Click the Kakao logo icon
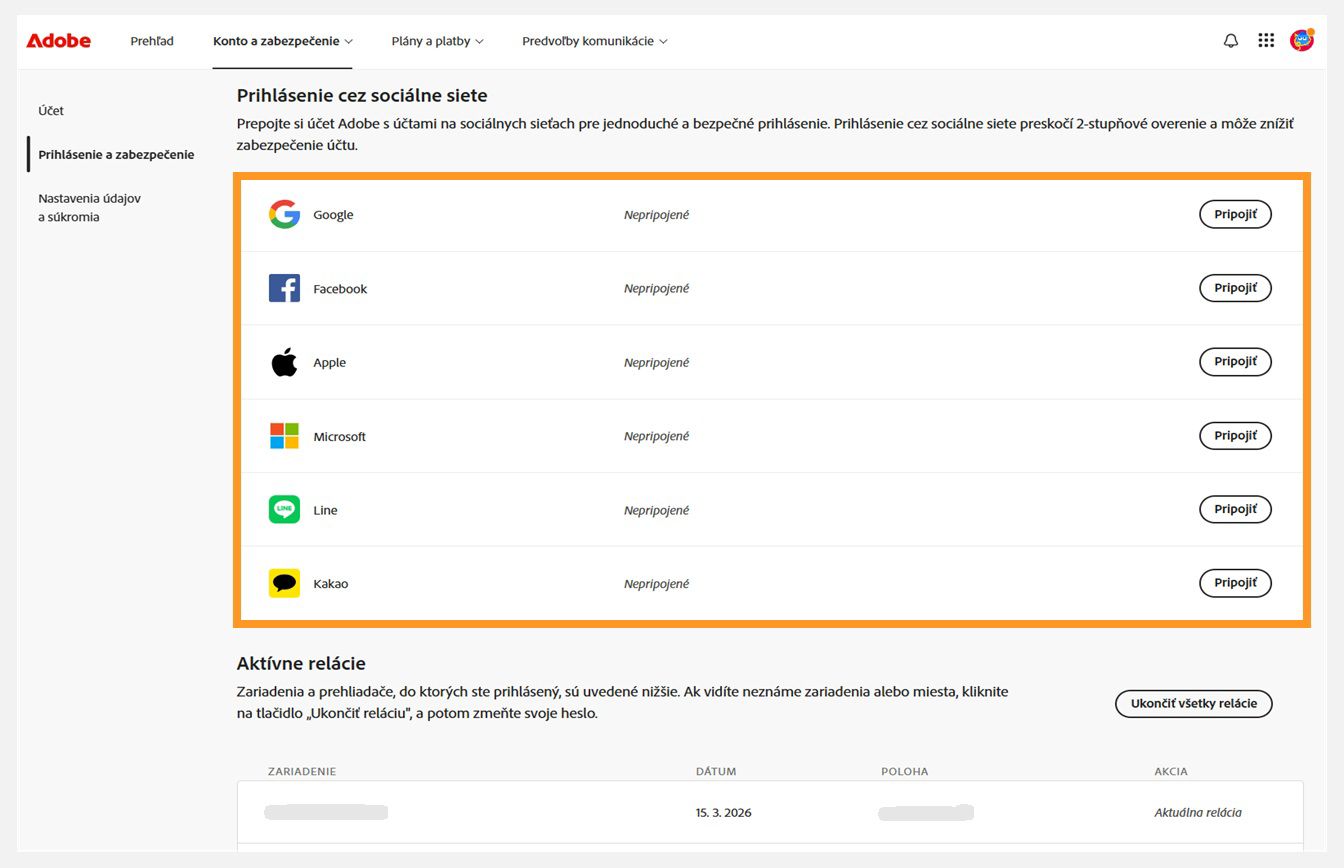The height and width of the screenshot is (868, 1344). pyautogui.click(x=285, y=583)
